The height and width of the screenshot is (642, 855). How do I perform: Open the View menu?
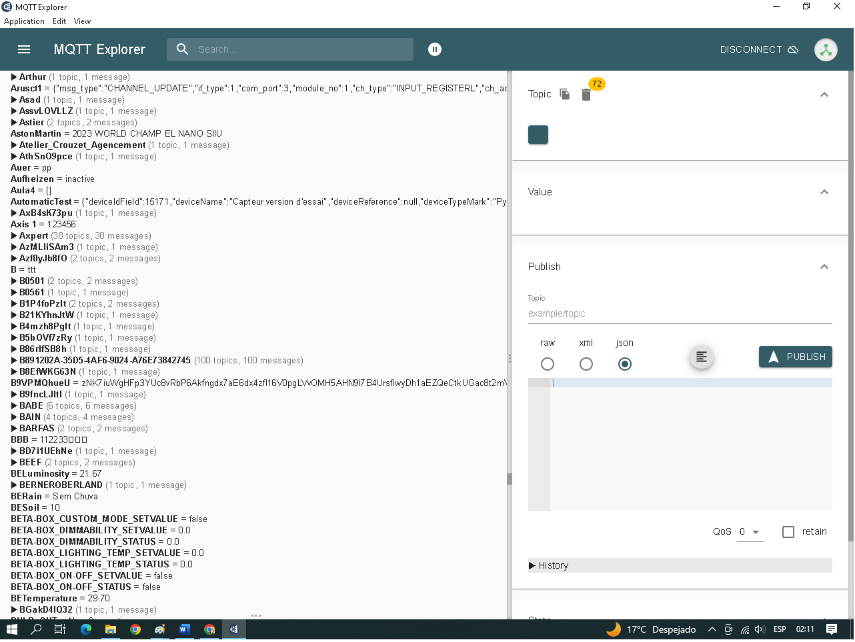82,21
